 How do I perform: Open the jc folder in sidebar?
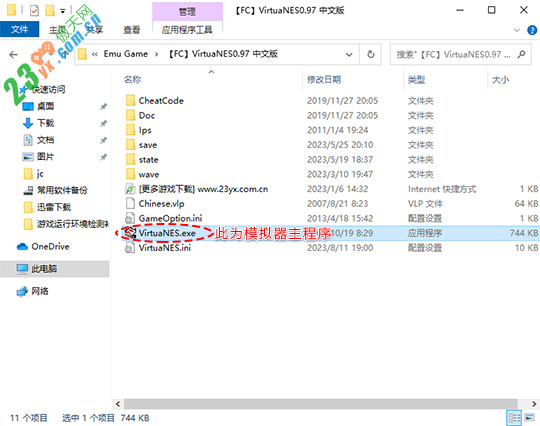[x=33, y=174]
